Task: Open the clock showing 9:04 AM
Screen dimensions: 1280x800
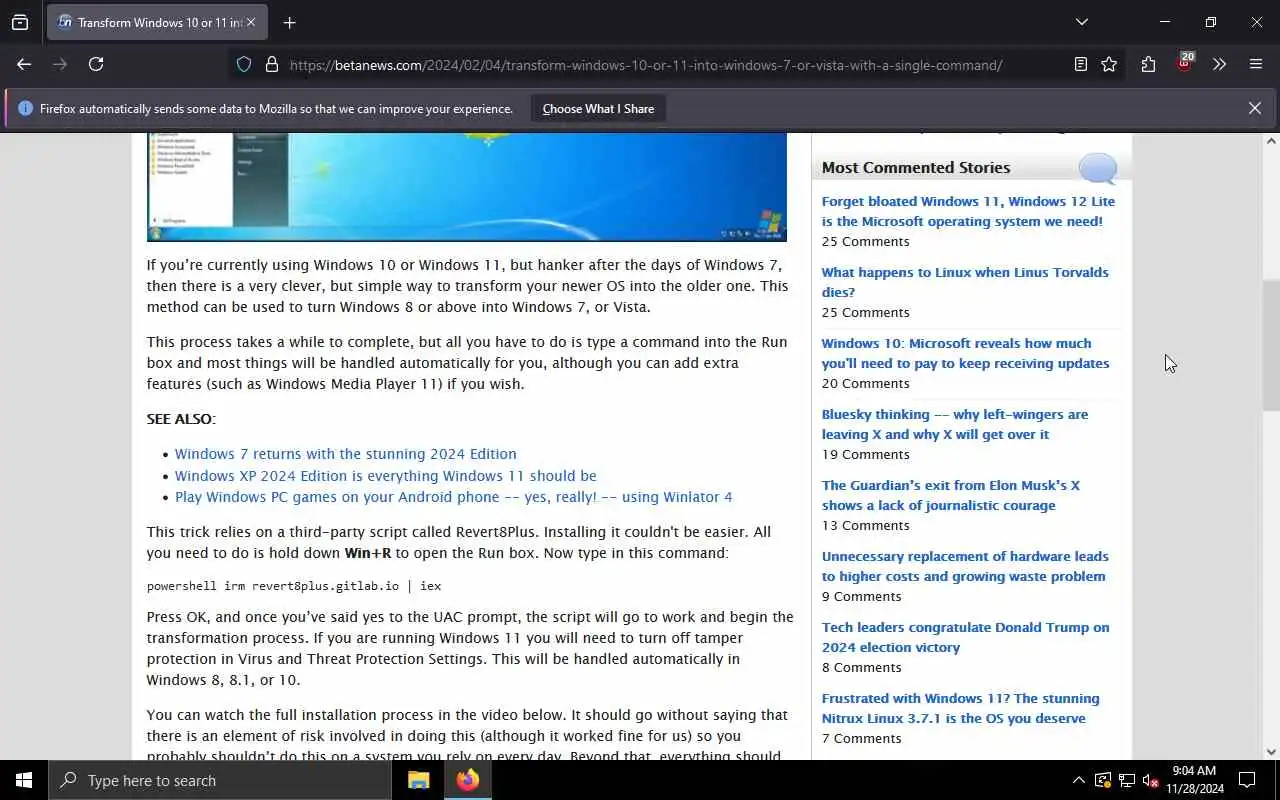Action: point(1194,780)
